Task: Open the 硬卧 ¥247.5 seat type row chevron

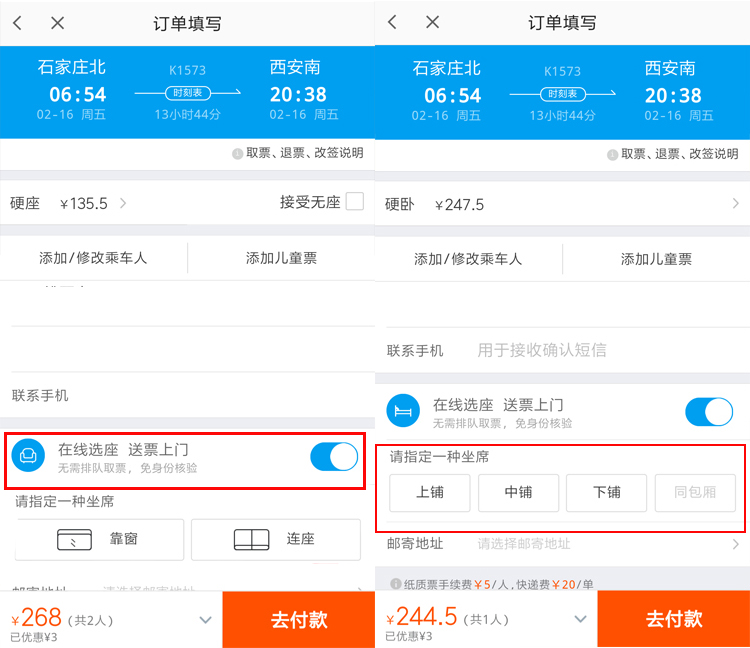Action: [736, 204]
